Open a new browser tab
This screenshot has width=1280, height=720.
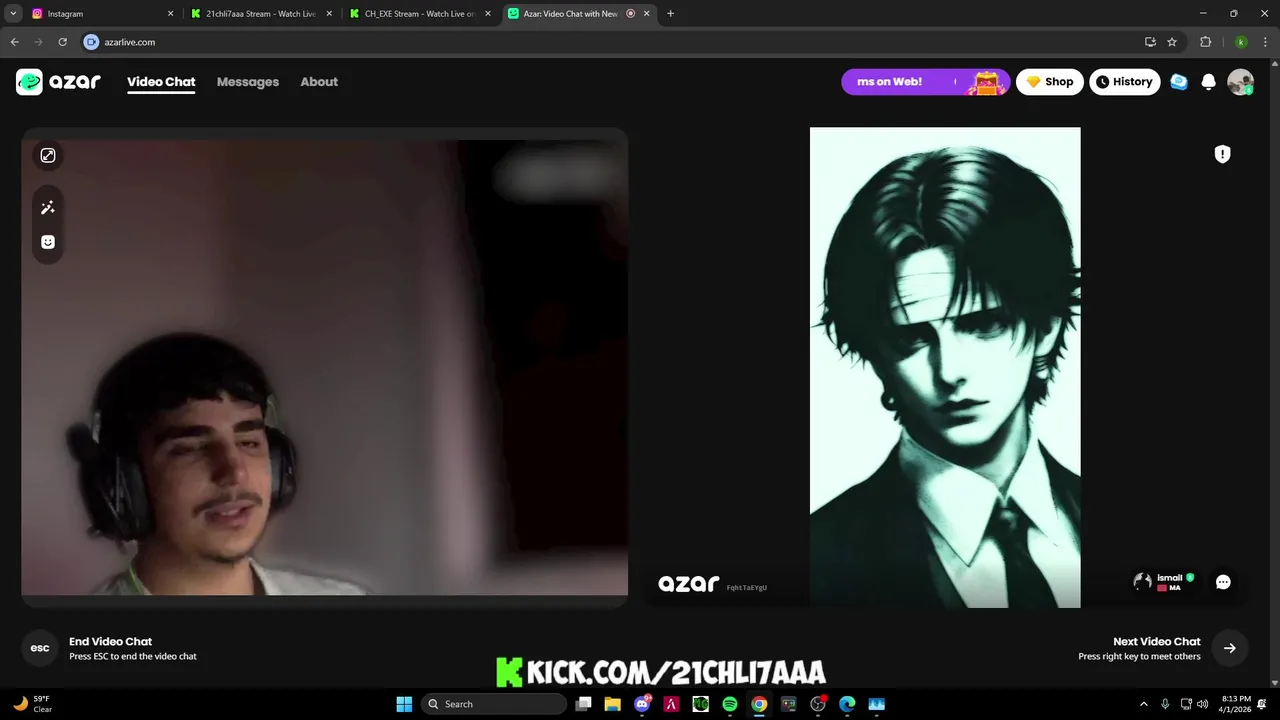pyautogui.click(x=670, y=14)
